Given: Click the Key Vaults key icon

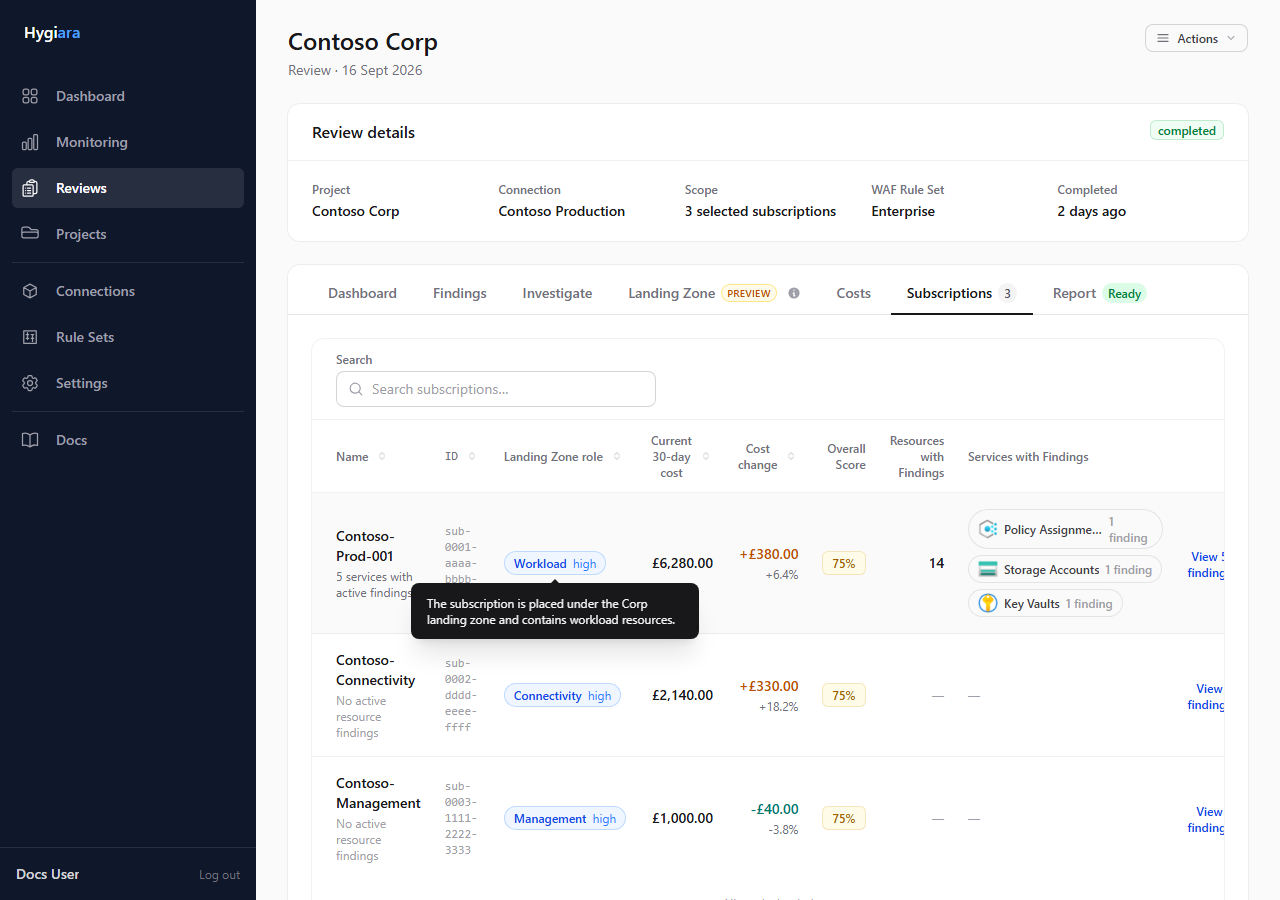Looking at the screenshot, I should (x=988, y=603).
